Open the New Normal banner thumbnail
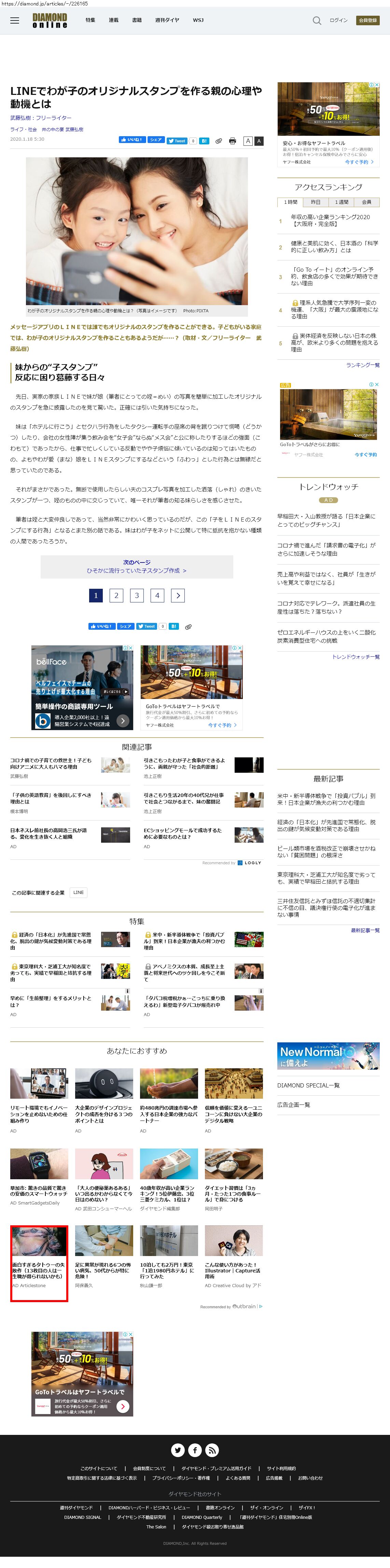The width and height of the screenshot is (390, 1568). coord(328,1056)
